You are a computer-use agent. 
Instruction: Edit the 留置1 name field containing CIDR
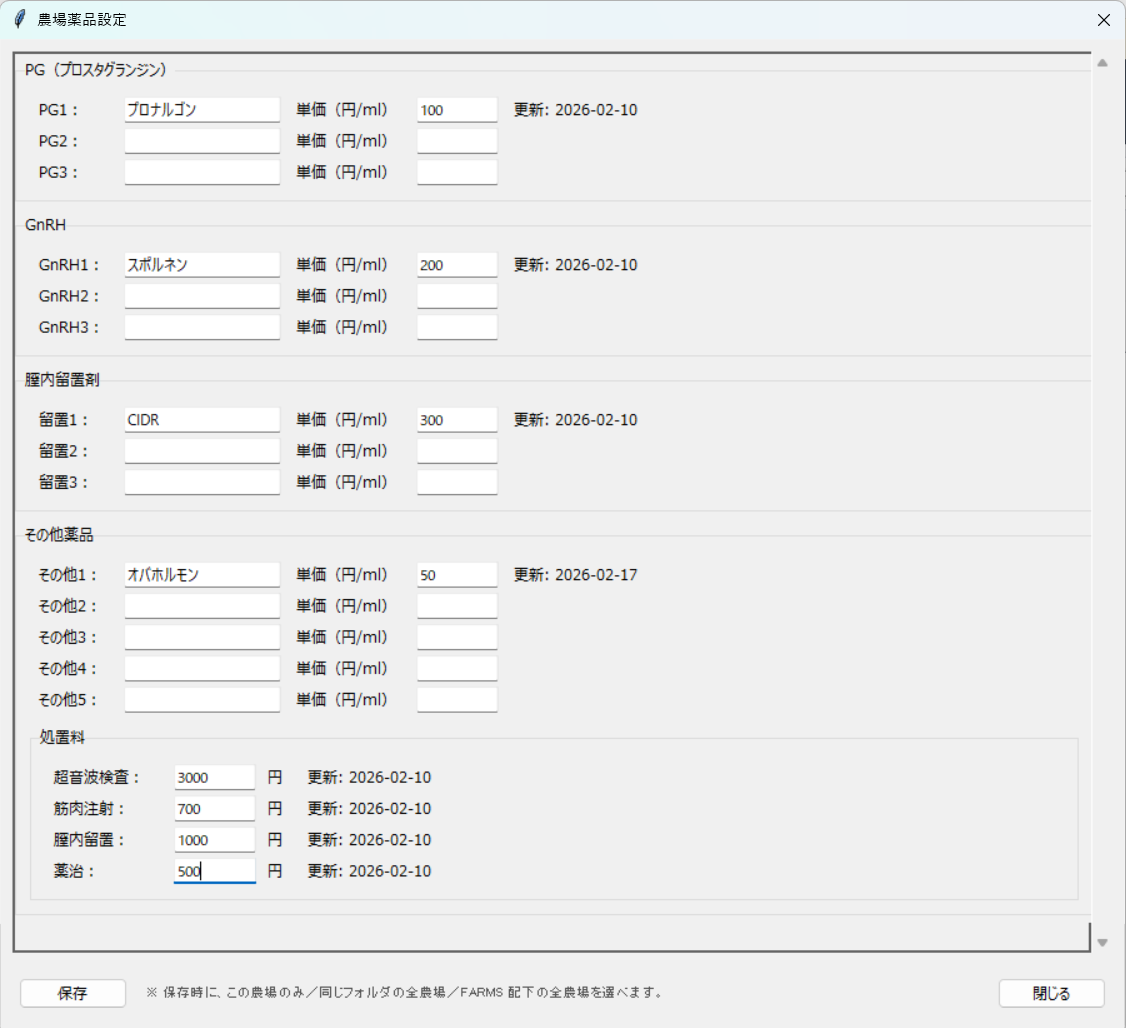coord(202,420)
